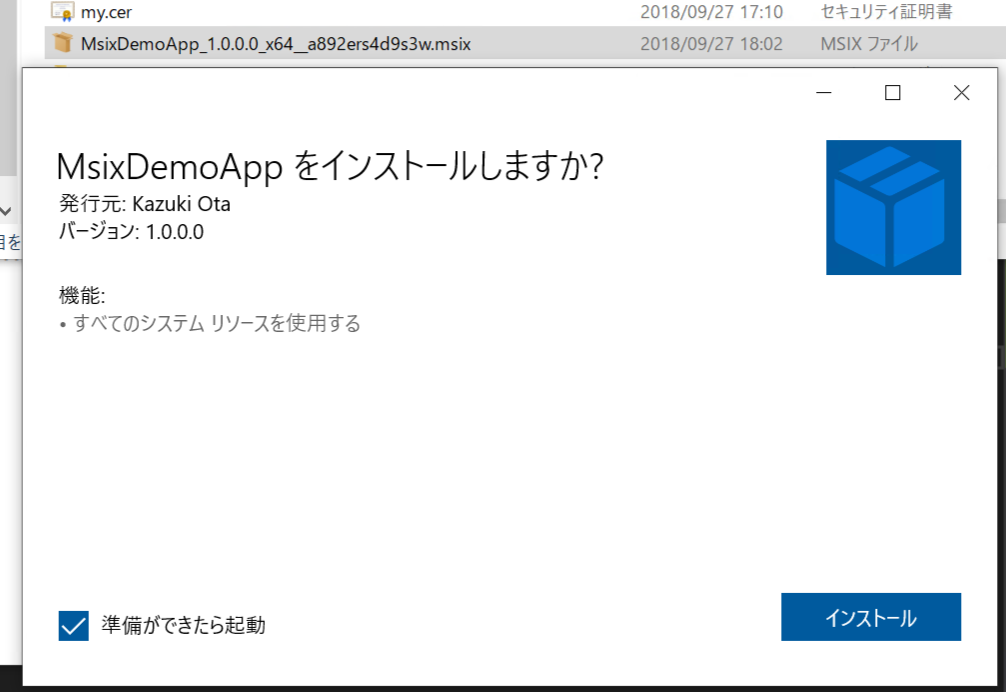Click the MSIX ファイル type cell
The width and height of the screenshot is (1006, 692).
point(869,44)
